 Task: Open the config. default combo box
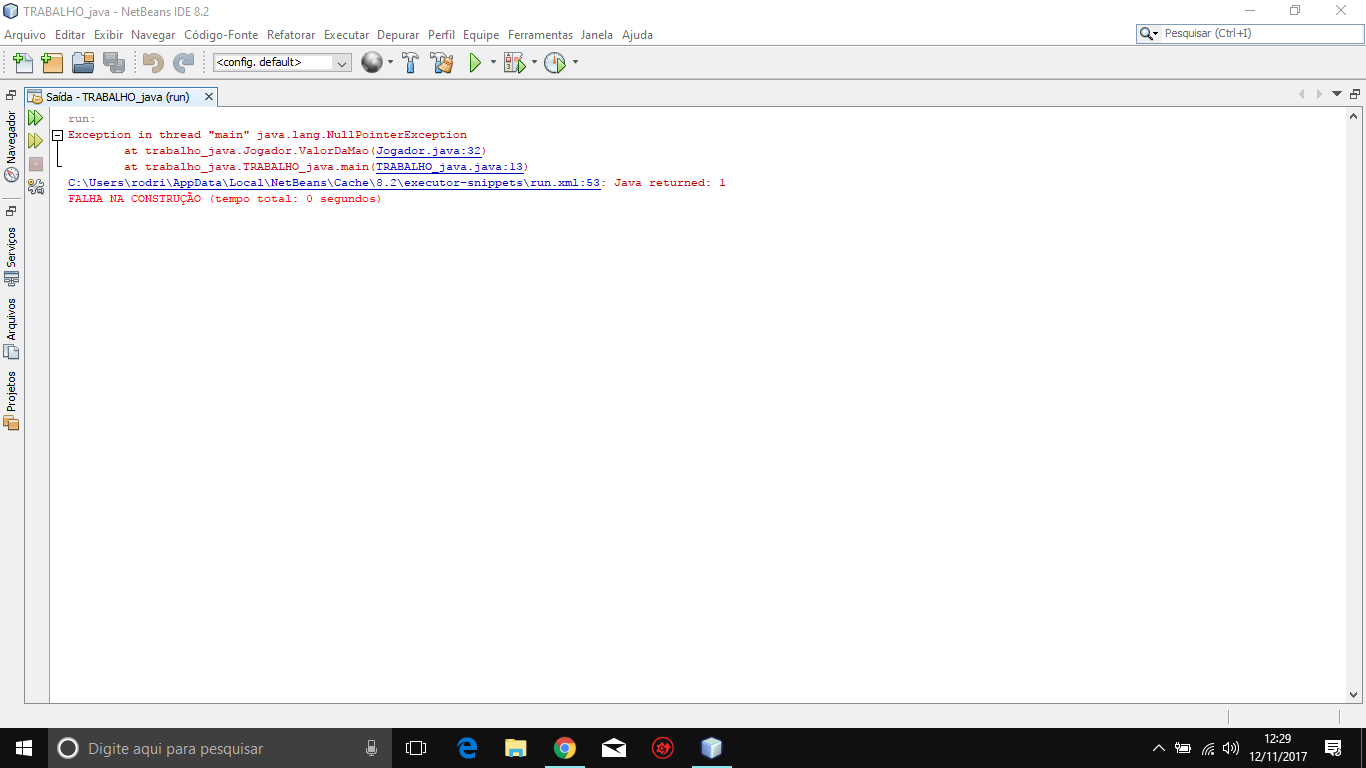tap(282, 62)
